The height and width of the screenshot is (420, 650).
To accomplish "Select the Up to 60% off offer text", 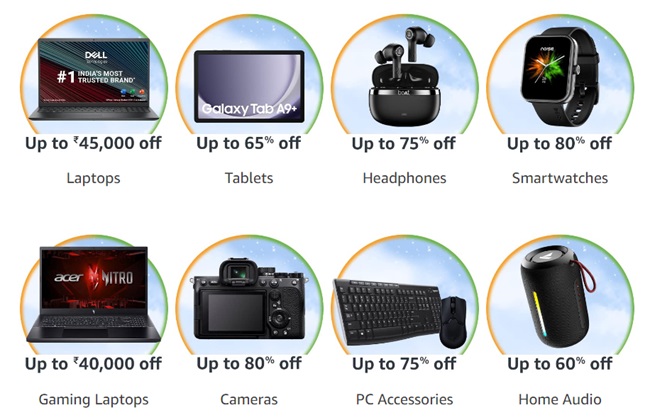I will (x=560, y=364).
